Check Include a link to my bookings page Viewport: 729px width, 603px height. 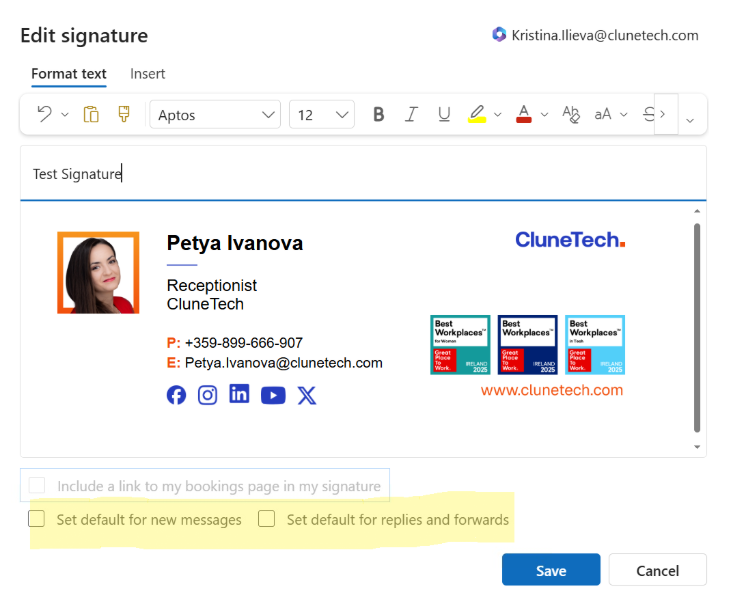click(37, 485)
